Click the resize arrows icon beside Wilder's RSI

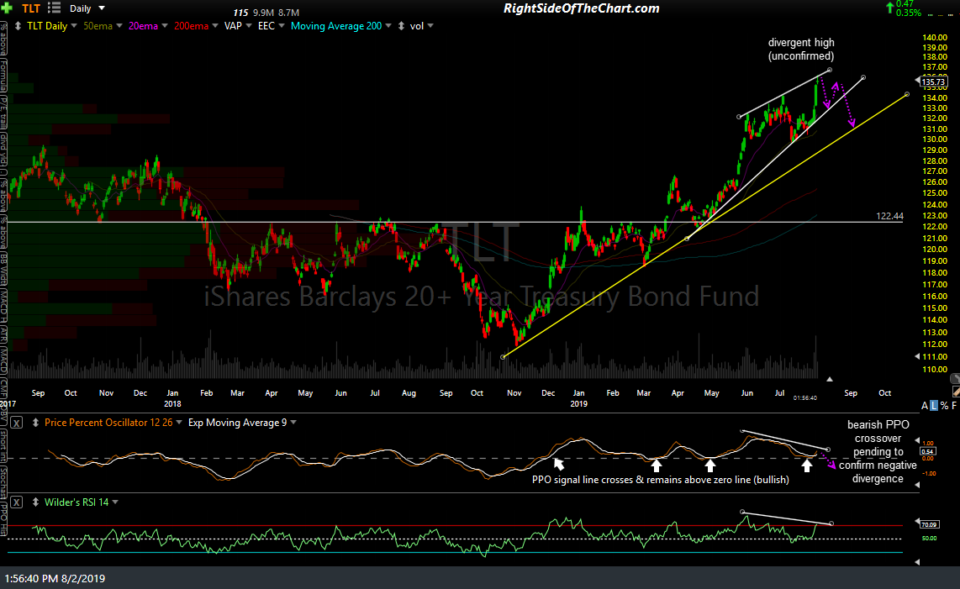(x=36, y=502)
